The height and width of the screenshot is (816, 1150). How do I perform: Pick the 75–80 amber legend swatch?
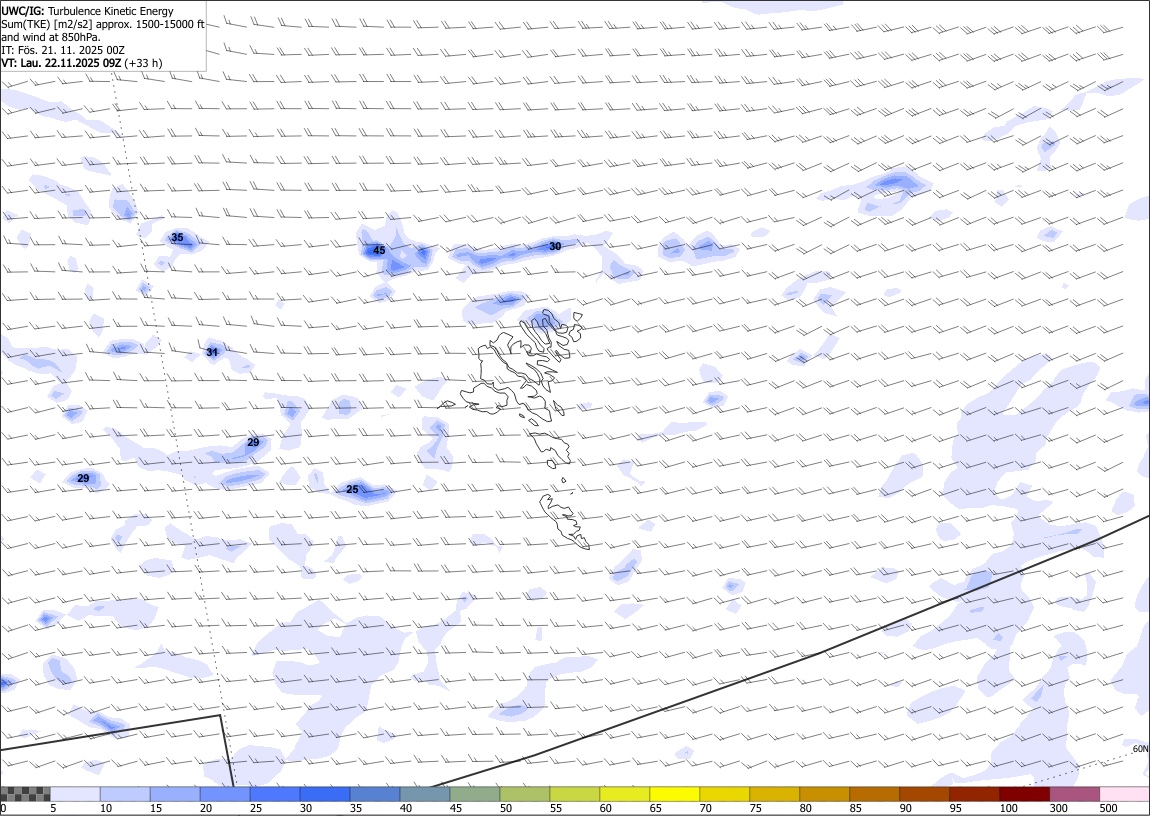pyautogui.click(x=774, y=794)
